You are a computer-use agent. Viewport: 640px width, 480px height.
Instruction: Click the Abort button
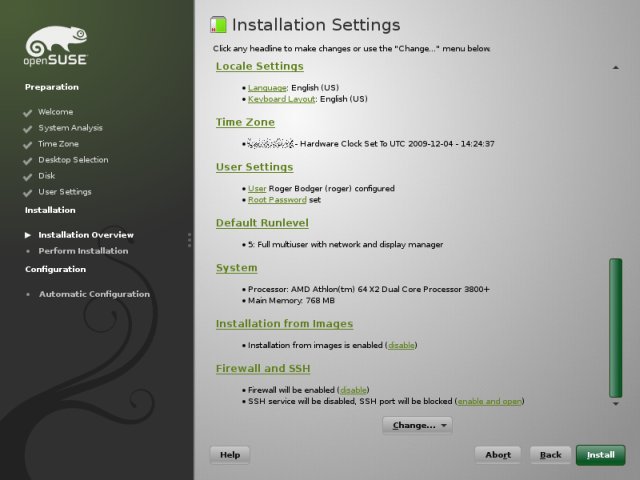[x=498, y=455]
